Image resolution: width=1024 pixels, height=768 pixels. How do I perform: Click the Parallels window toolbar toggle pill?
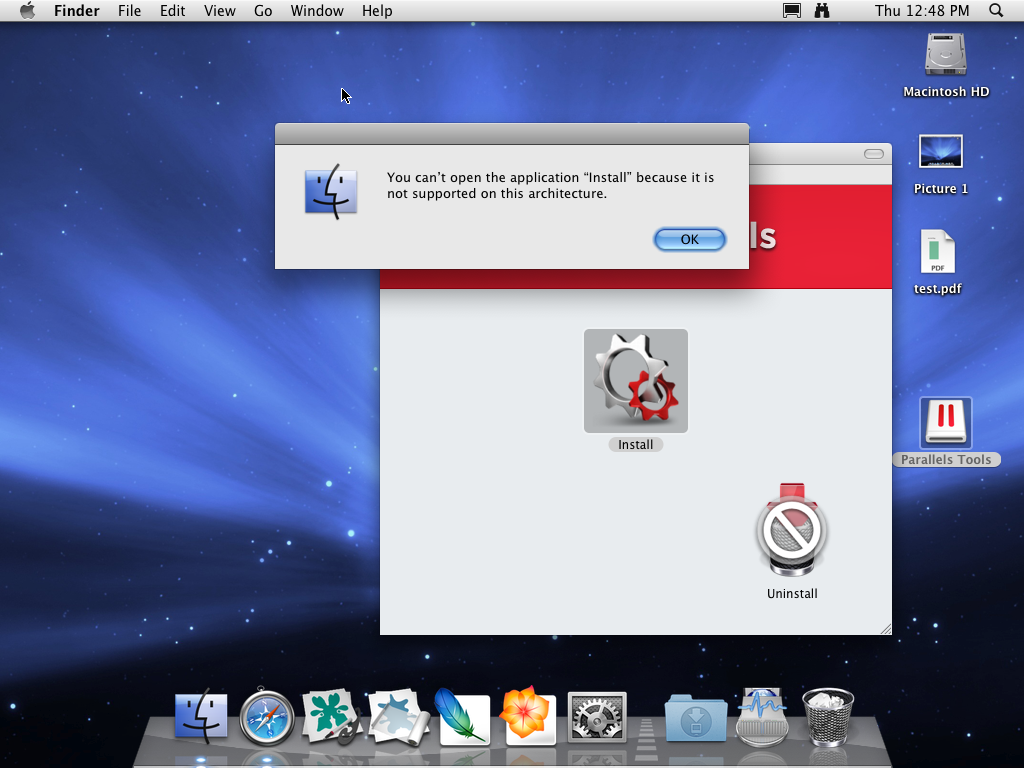pos(874,154)
